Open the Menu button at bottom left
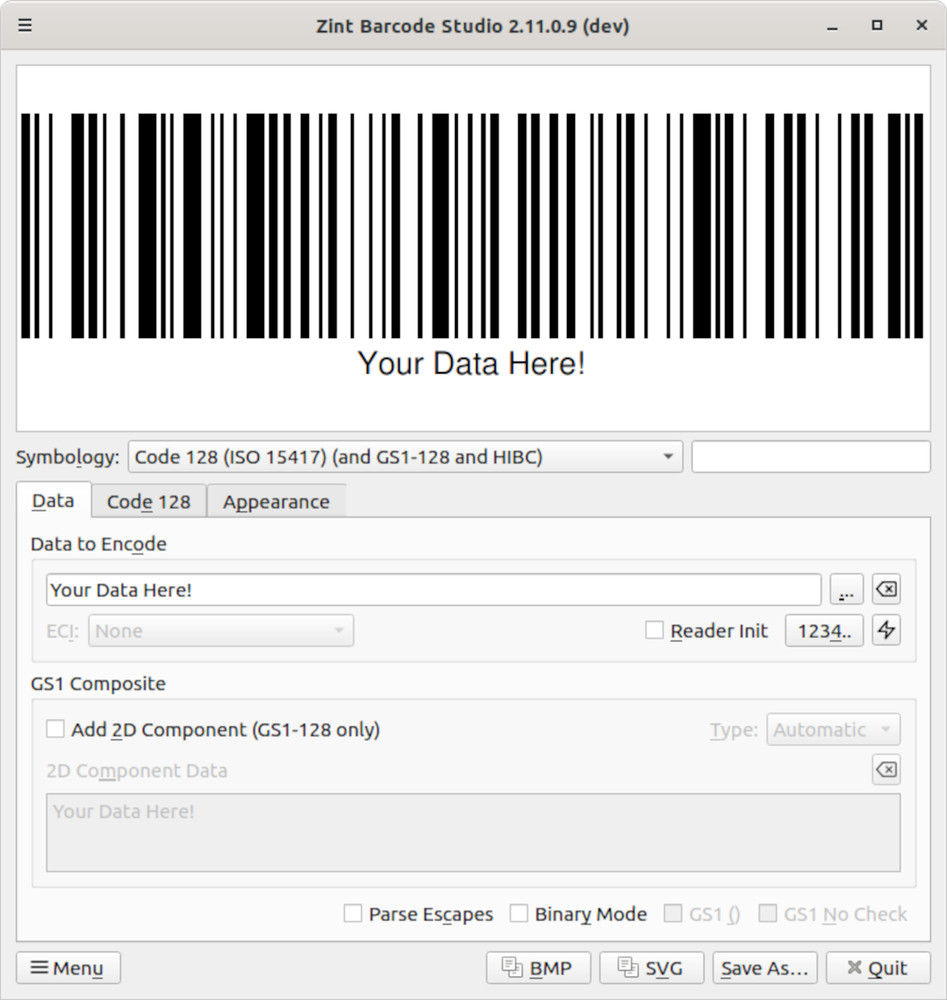Screen dimensions: 947x1000 click(67, 967)
